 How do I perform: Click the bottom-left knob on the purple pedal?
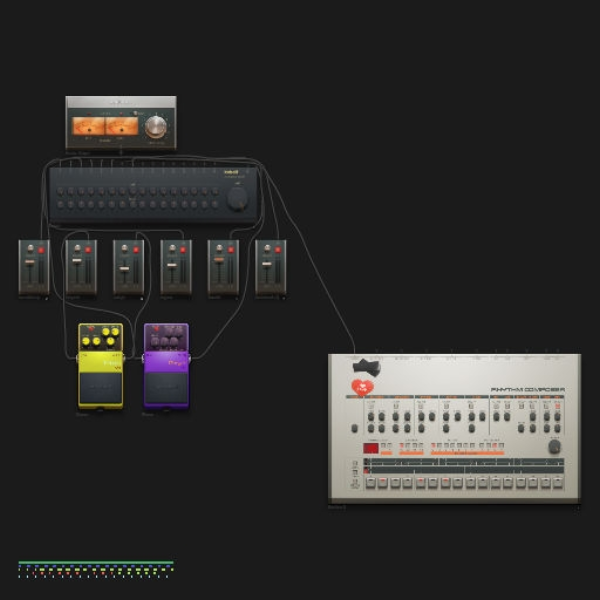pyautogui.click(x=155, y=341)
